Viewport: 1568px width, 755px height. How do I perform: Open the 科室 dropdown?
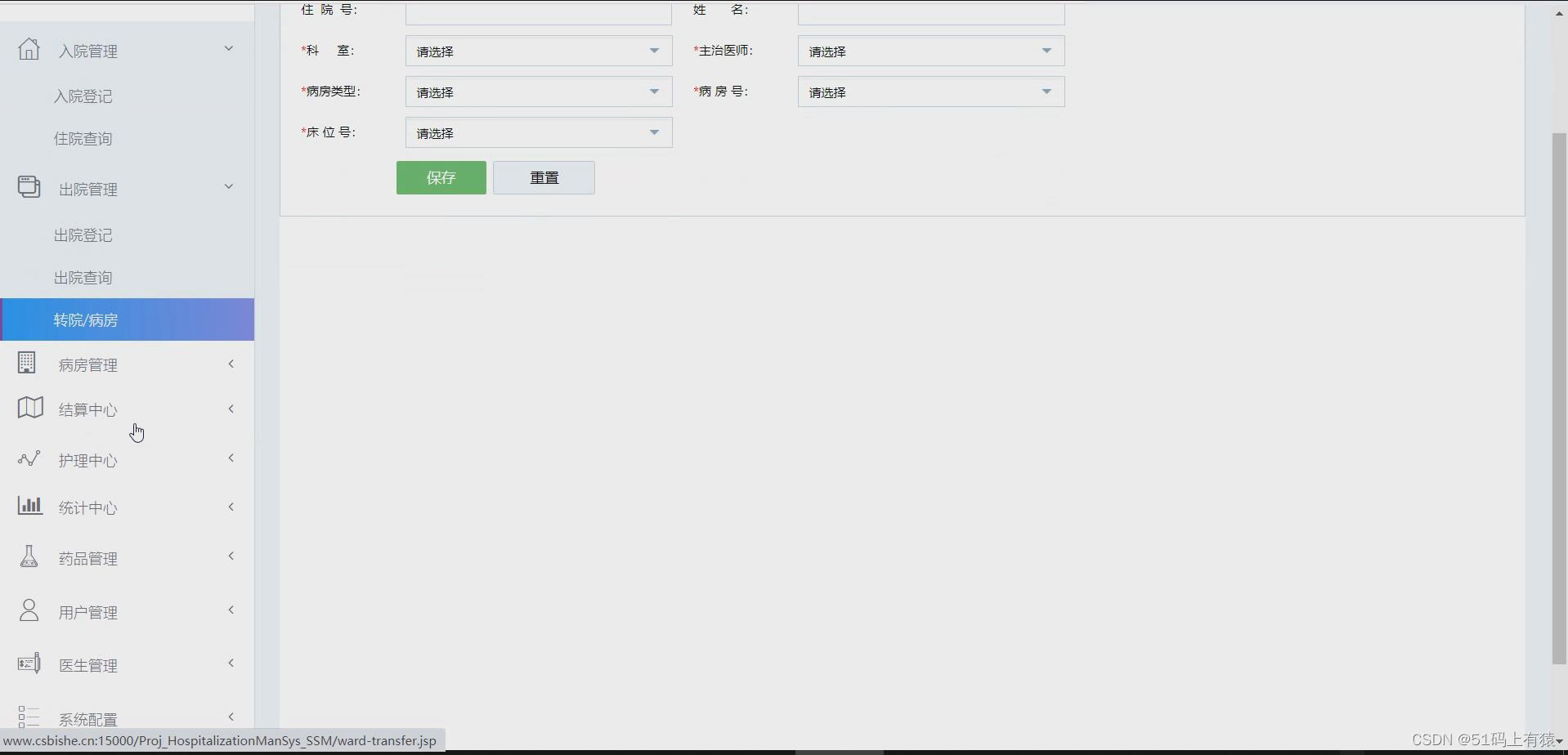click(539, 51)
